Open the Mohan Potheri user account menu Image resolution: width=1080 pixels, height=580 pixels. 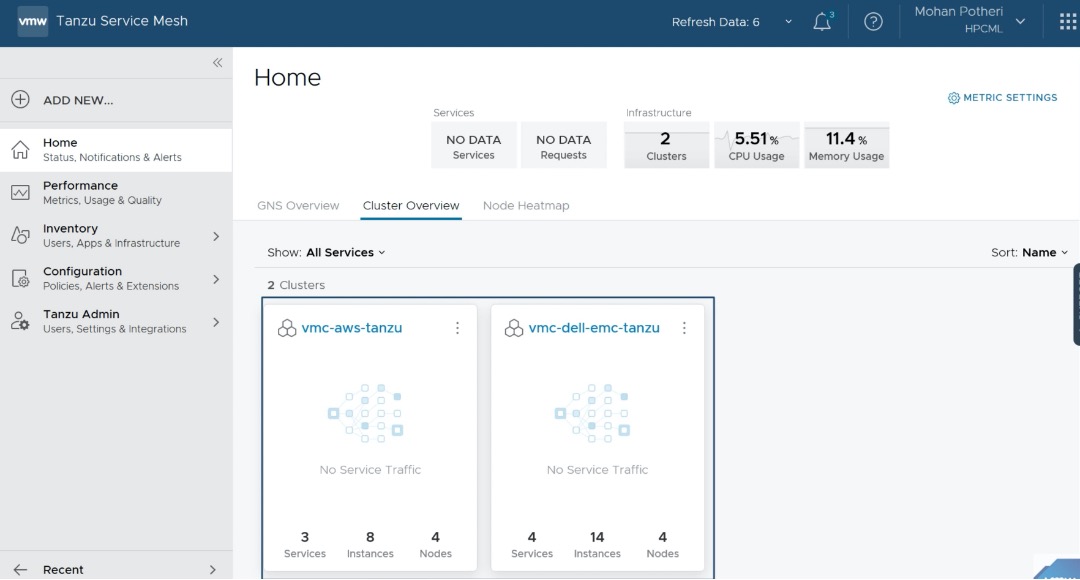click(970, 21)
